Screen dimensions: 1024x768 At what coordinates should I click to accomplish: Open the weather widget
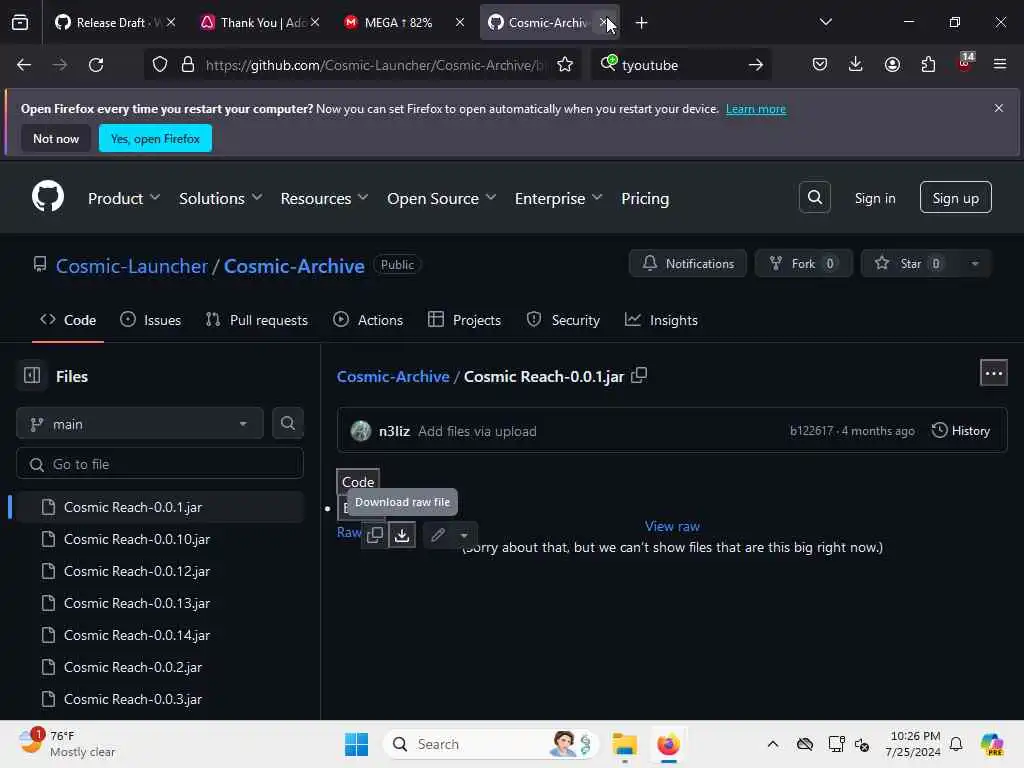(67, 744)
